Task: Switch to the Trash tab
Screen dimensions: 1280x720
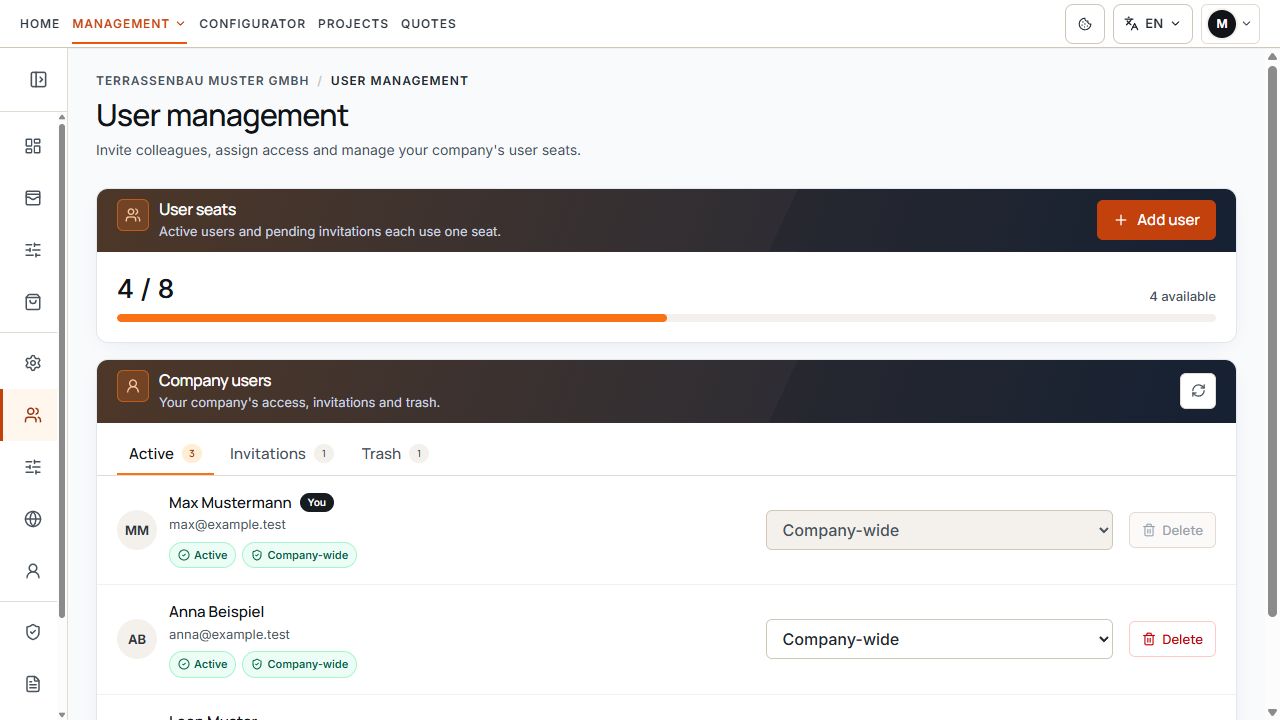Action: 394,454
